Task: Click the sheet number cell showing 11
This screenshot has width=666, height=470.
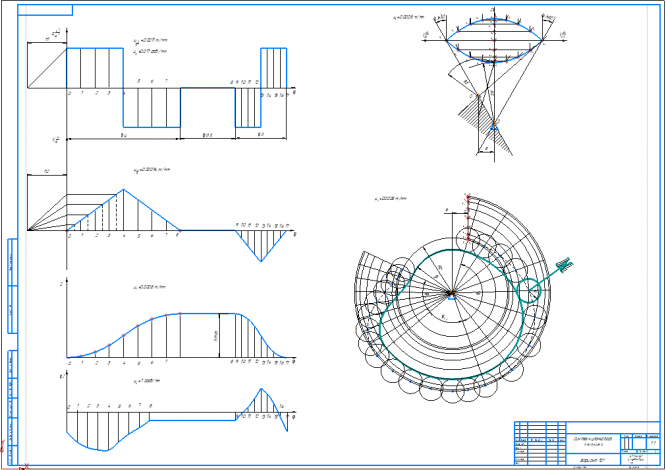Action: (653, 443)
